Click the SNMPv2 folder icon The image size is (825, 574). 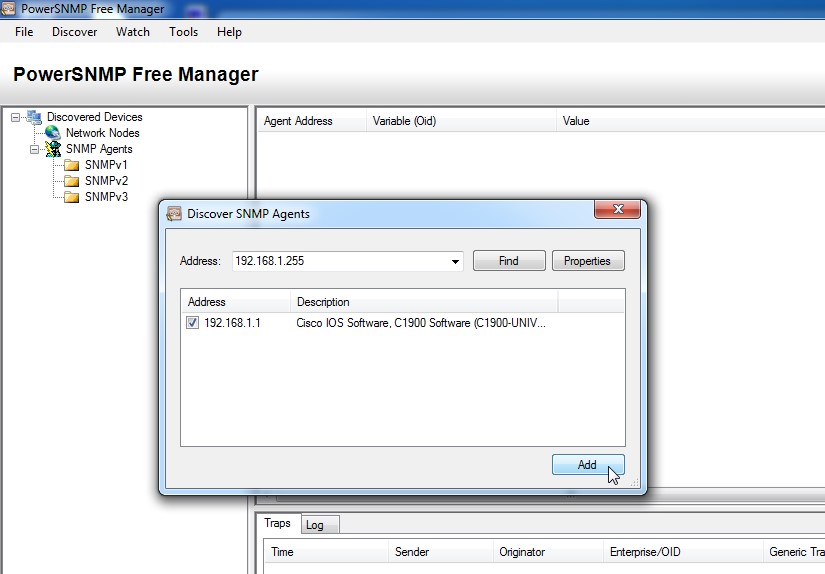[x=71, y=181]
